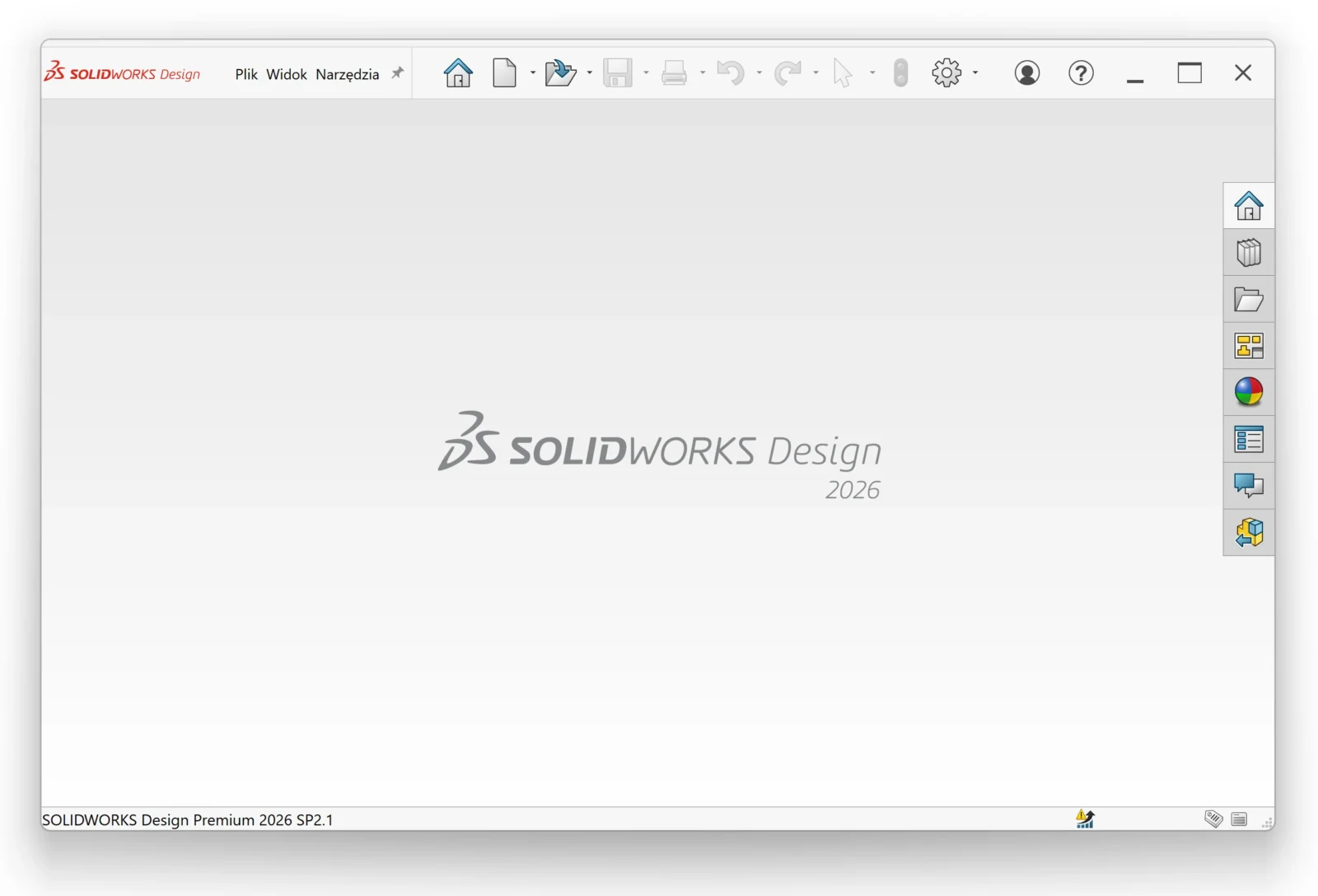Pin the menu bar with the pushpin
Screen dimensions: 1318x896
[x=398, y=73]
